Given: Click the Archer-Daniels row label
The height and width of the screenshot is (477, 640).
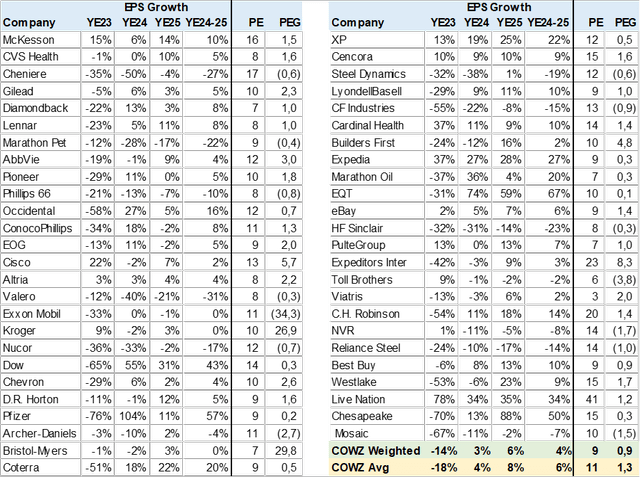Looking at the screenshot, I should pos(40,433).
